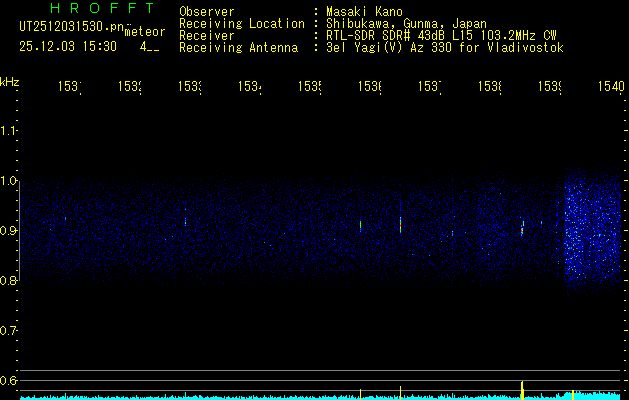Click the faint meteor echo at 1533
Image resolution: width=629 pixels, height=400 pixels.
click(185, 221)
